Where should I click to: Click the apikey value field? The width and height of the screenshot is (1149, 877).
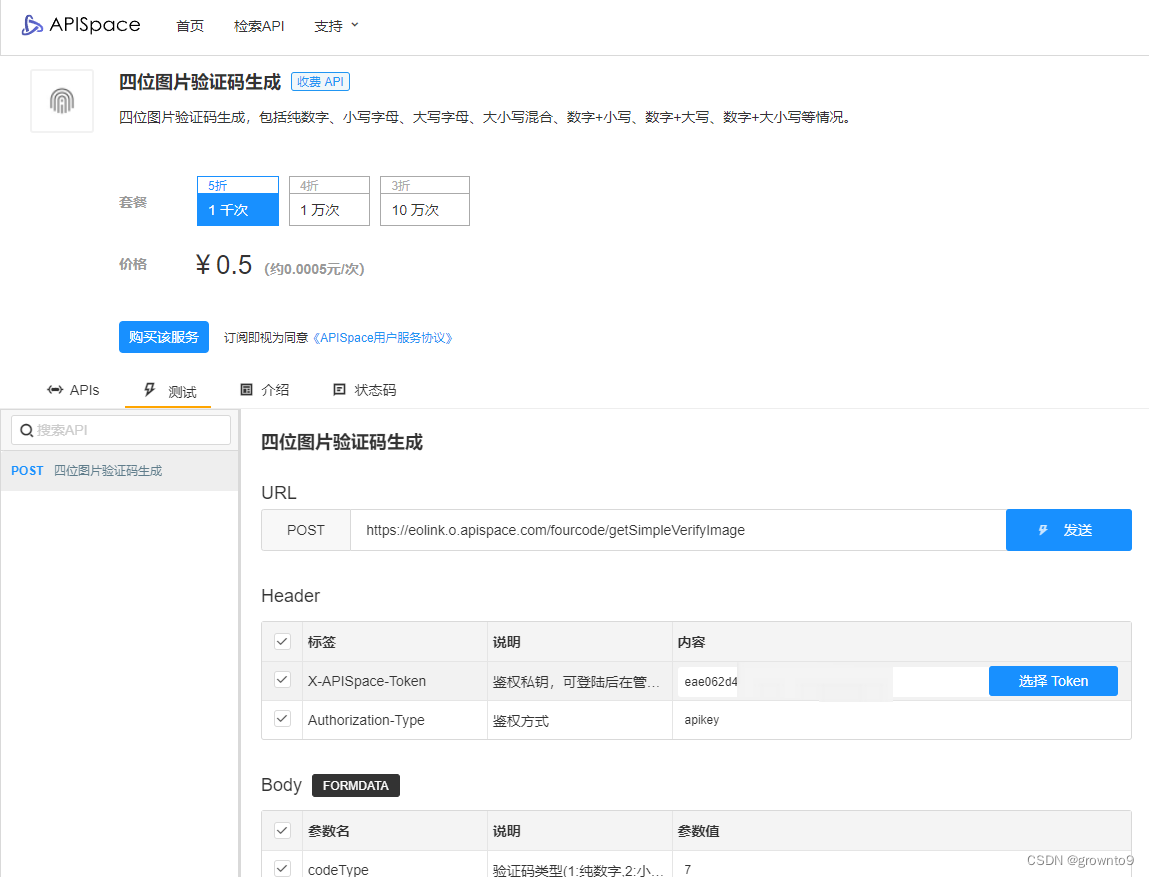click(901, 720)
